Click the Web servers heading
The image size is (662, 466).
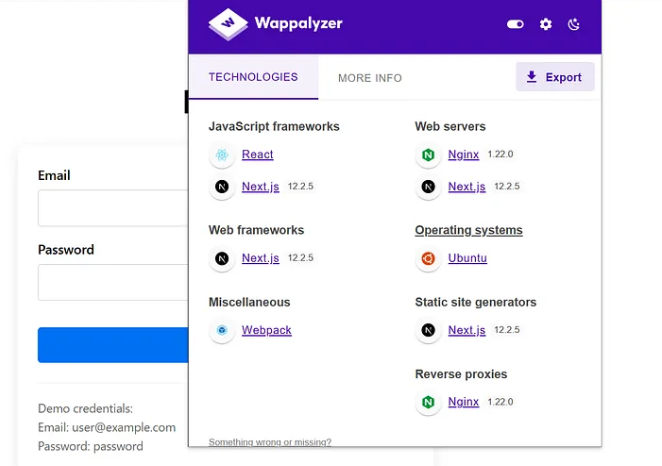pyautogui.click(x=450, y=126)
